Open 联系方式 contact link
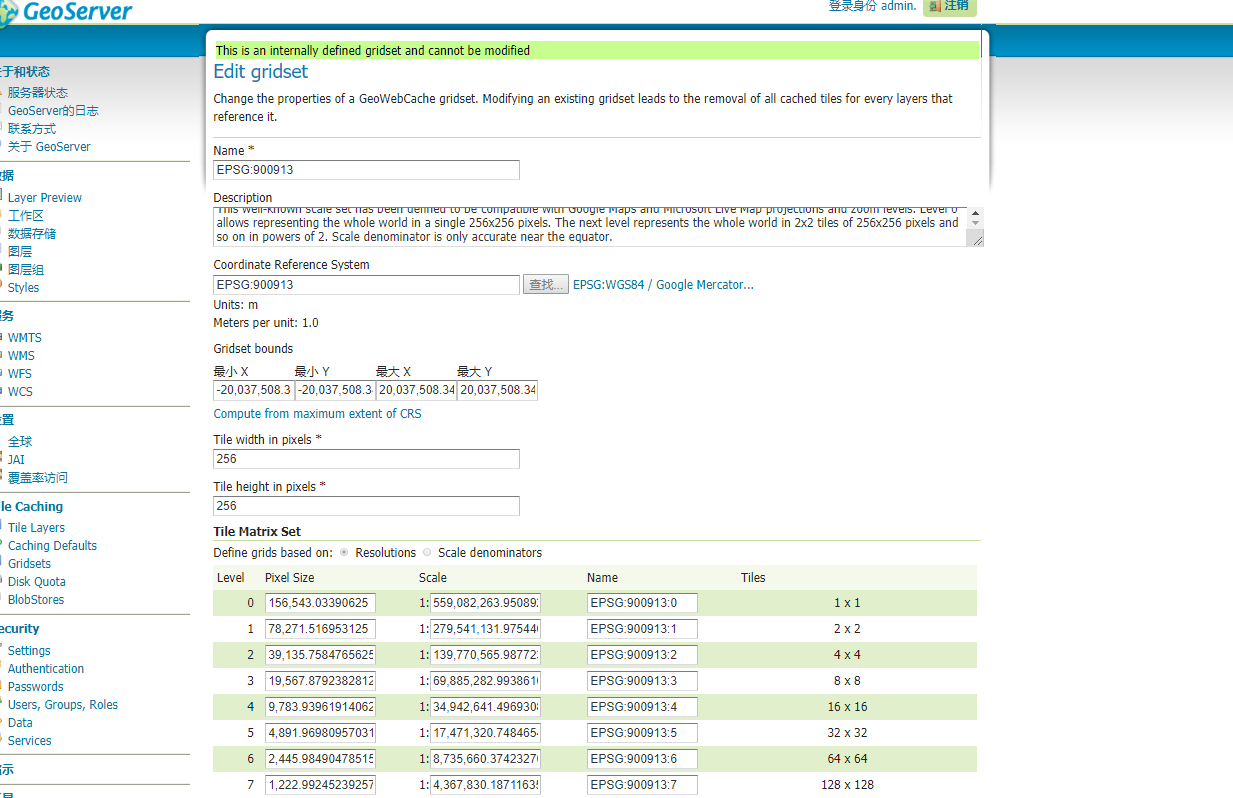Viewport: 1233px width, 798px height. 32,129
